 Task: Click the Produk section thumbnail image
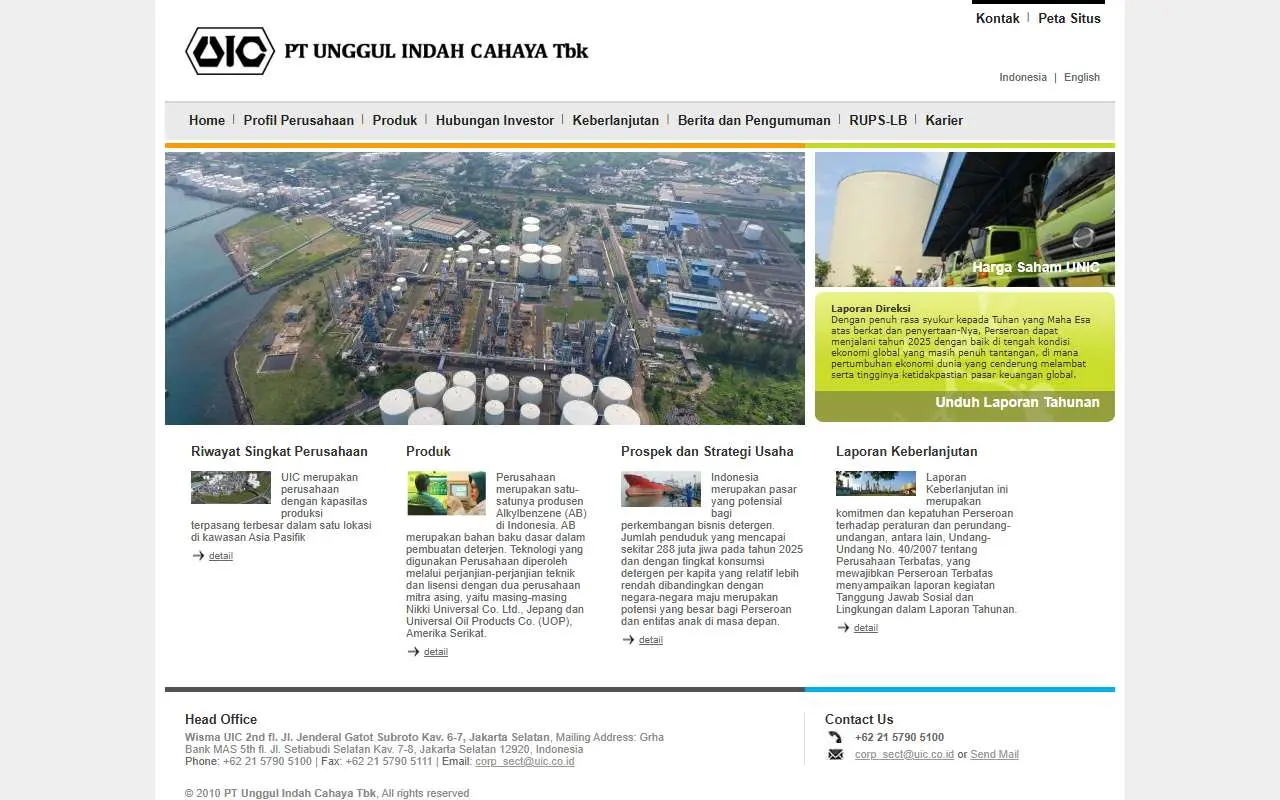[x=446, y=493]
